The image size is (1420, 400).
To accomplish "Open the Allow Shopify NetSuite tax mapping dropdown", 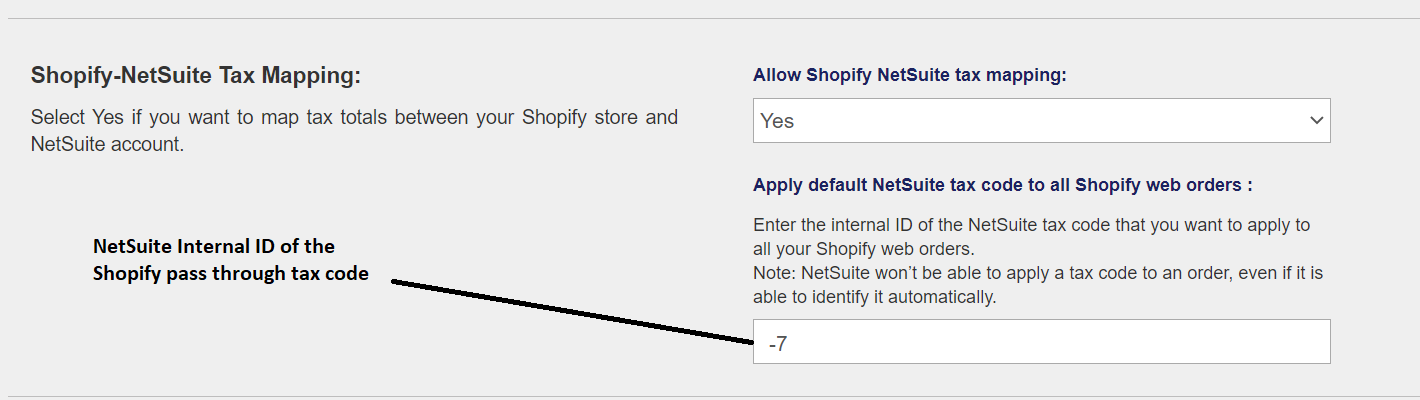I will pos(1040,120).
